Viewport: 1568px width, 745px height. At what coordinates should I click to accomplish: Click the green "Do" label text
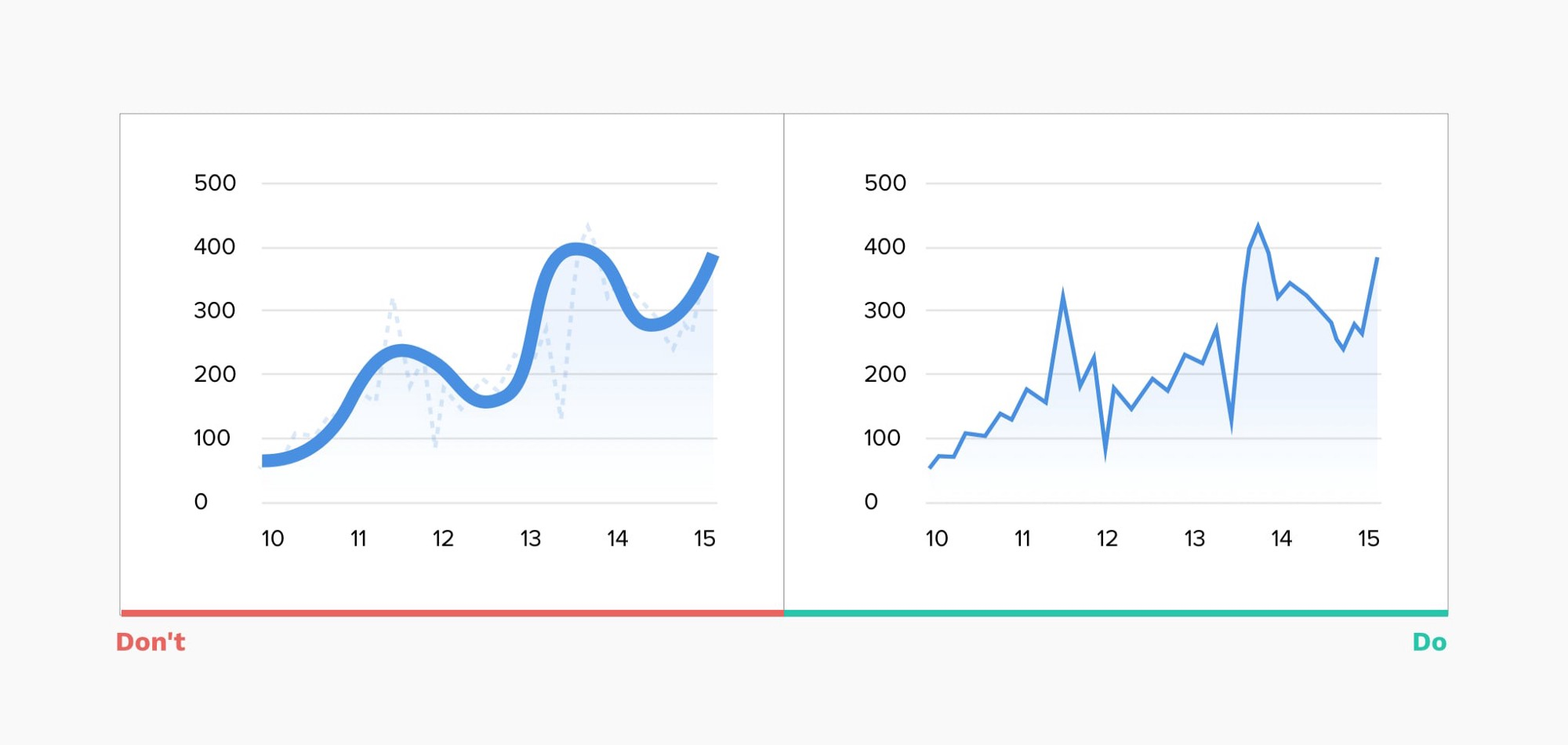1429,642
